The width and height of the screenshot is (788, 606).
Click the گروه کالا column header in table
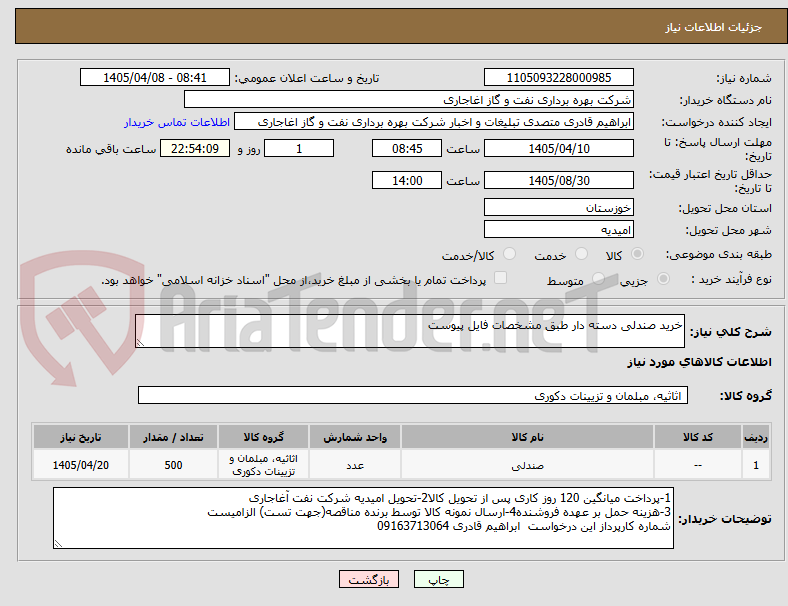coord(263,437)
